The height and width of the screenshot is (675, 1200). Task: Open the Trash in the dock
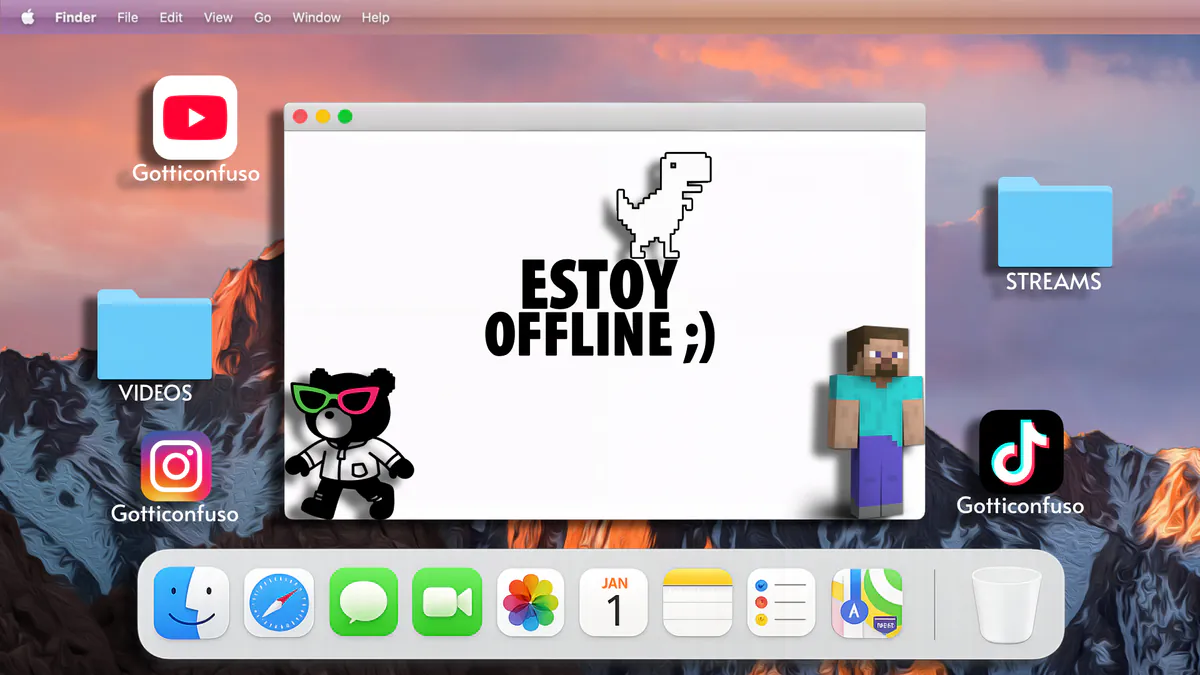(x=1007, y=604)
